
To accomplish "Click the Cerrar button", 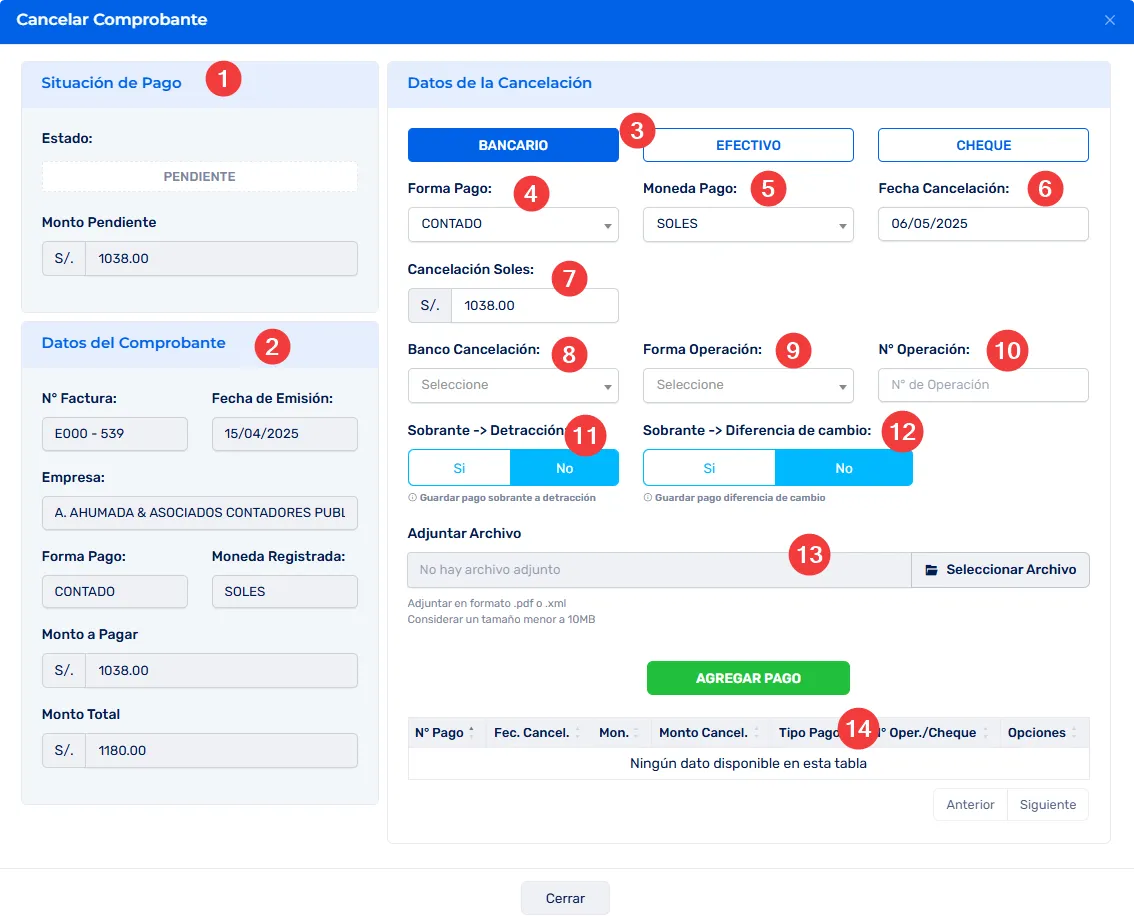I will [x=565, y=898].
